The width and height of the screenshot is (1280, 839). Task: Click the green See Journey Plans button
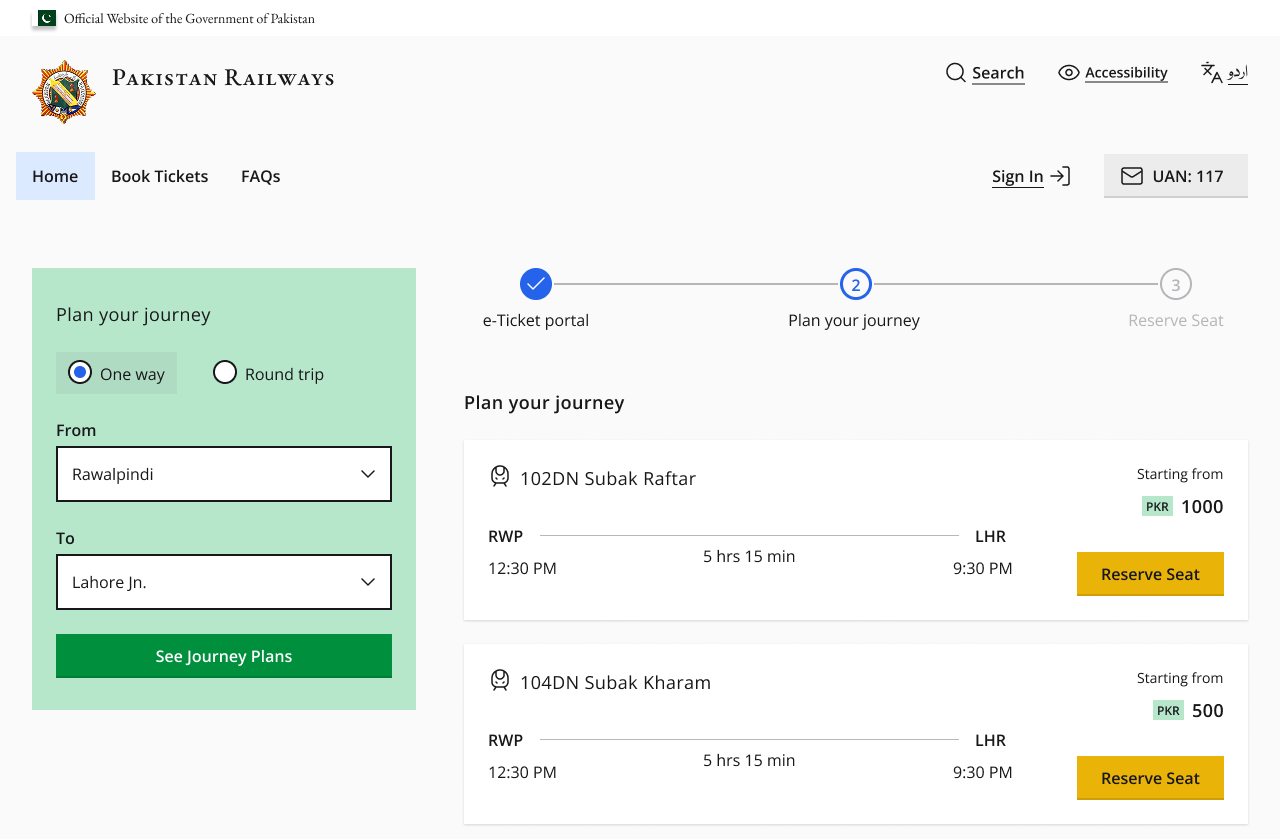(x=224, y=656)
